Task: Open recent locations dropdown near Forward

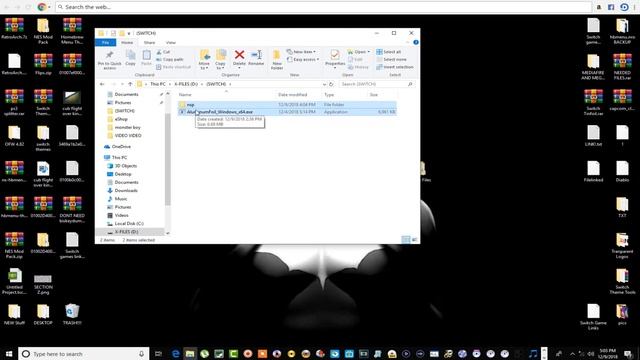Action: pyautogui.click(x=122, y=84)
